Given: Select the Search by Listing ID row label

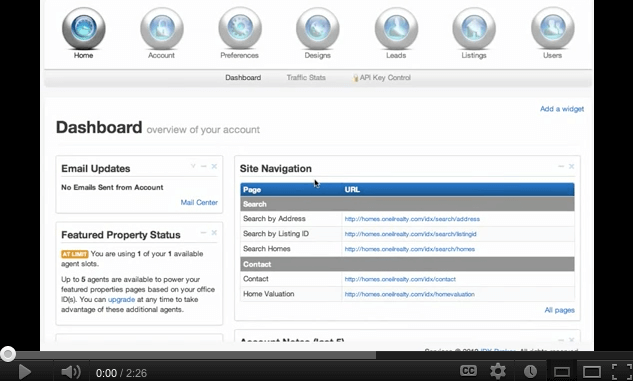Looking at the screenshot, I should pyautogui.click(x=276, y=234).
